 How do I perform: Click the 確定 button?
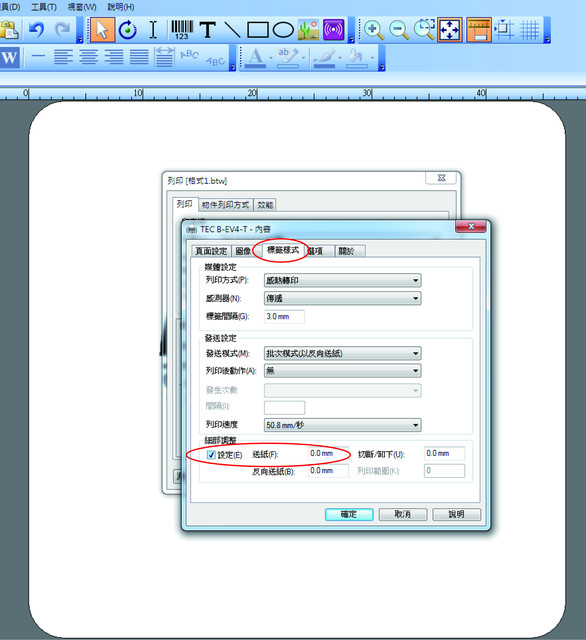click(x=349, y=514)
